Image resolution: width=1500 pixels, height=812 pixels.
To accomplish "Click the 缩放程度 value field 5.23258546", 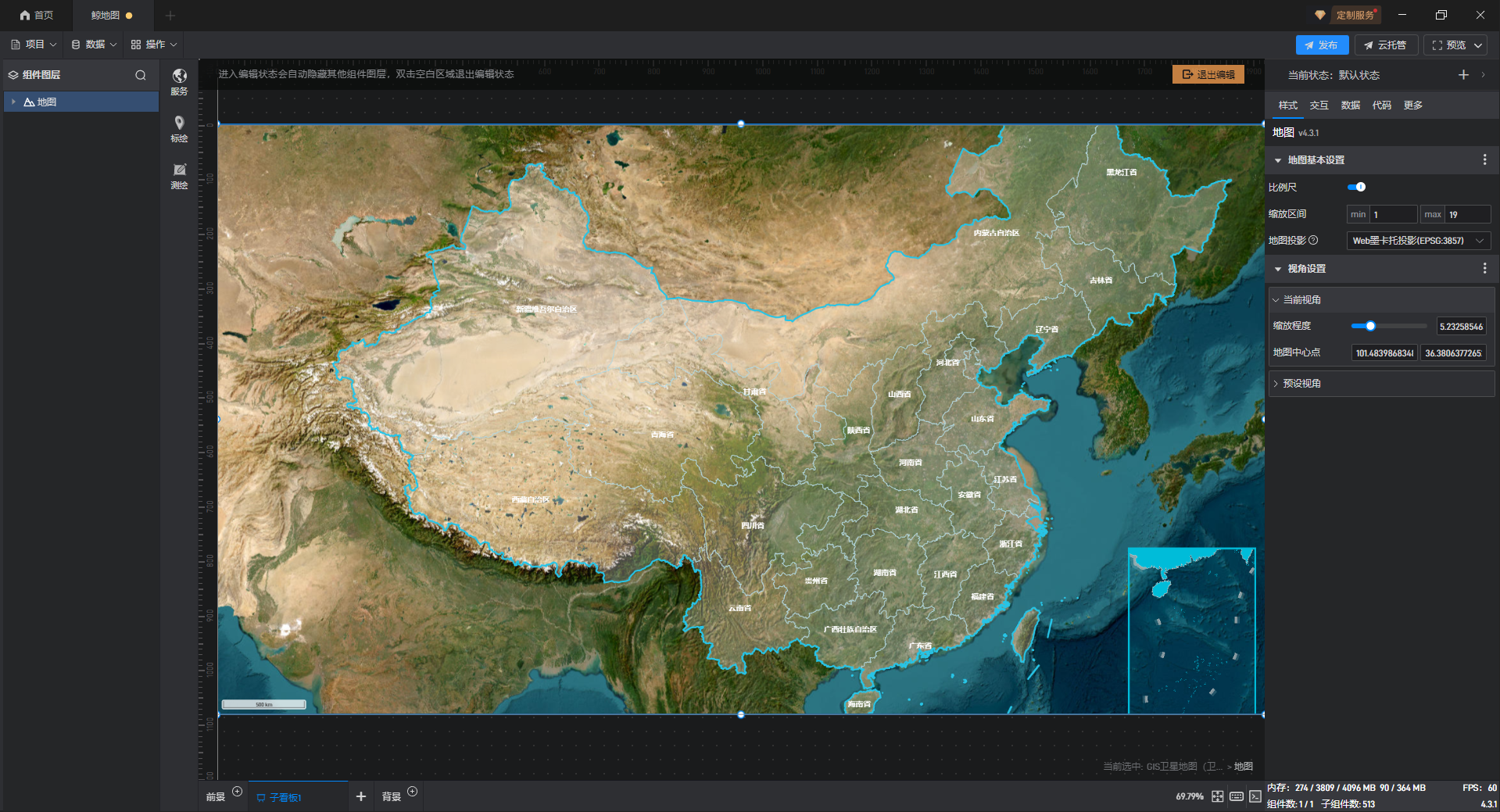I will point(1461,327).
